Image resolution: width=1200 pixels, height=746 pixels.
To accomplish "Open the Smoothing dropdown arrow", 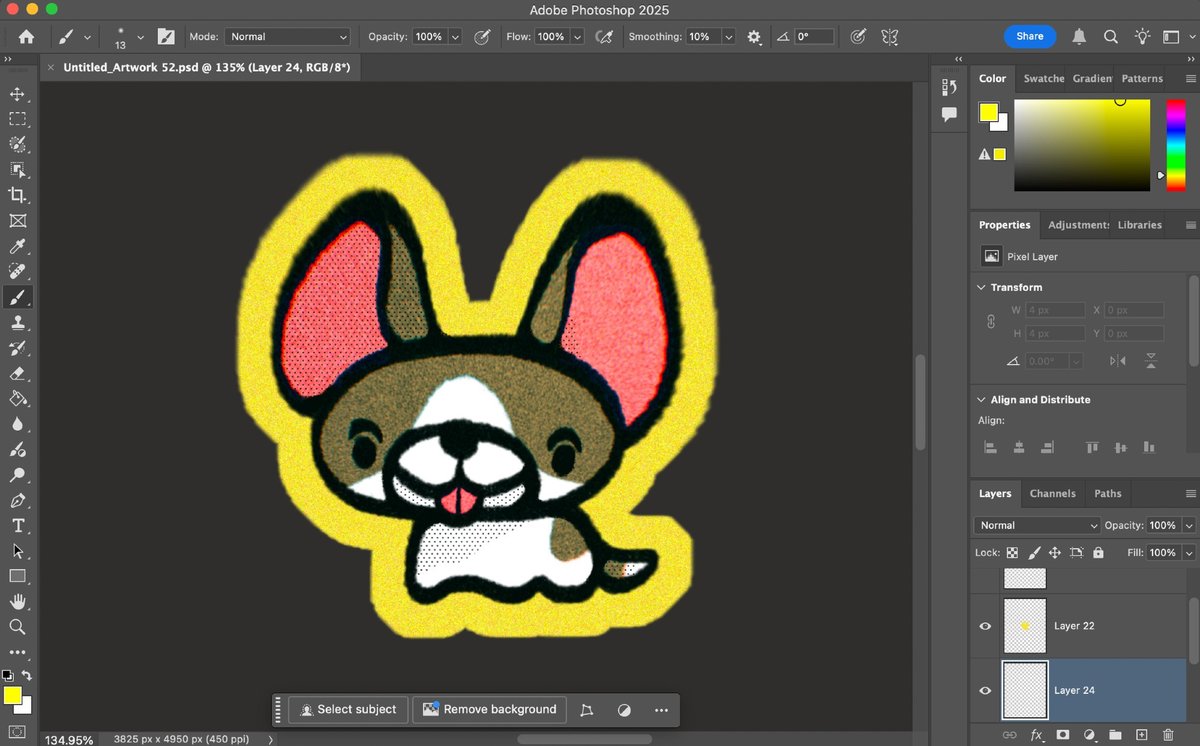I will [x=728, y=37].
